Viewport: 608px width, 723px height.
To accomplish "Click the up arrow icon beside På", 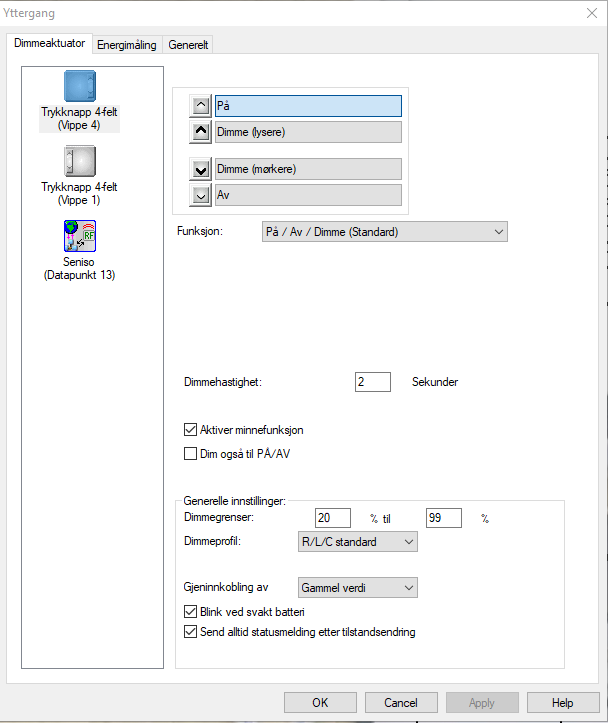I will 201,106.
